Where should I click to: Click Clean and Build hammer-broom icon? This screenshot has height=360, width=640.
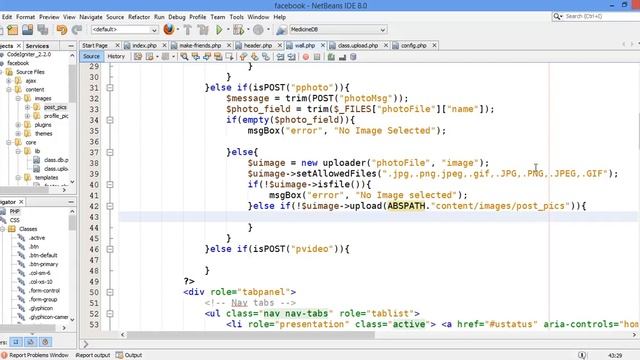click(x=203, y=30)
